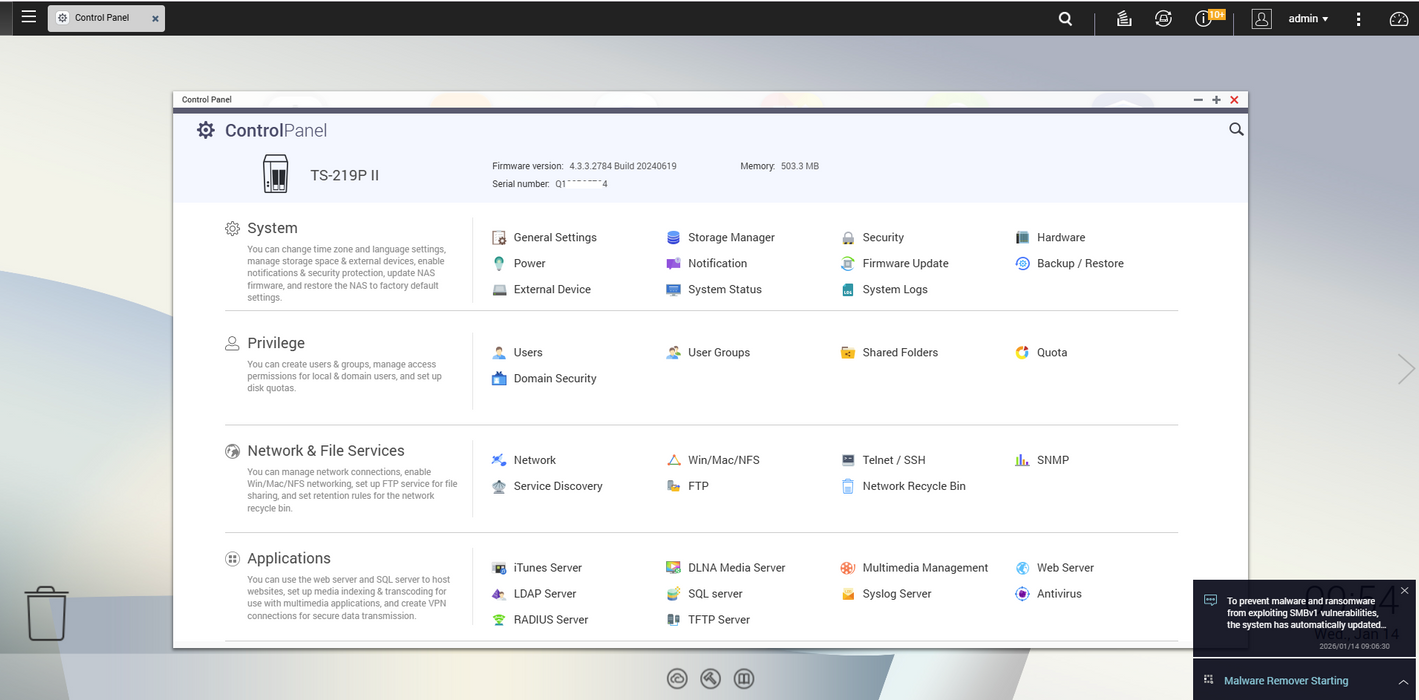Maximize the Control Panel window
Viewport: 1419px width, 700px height.
click(1216, 100)
